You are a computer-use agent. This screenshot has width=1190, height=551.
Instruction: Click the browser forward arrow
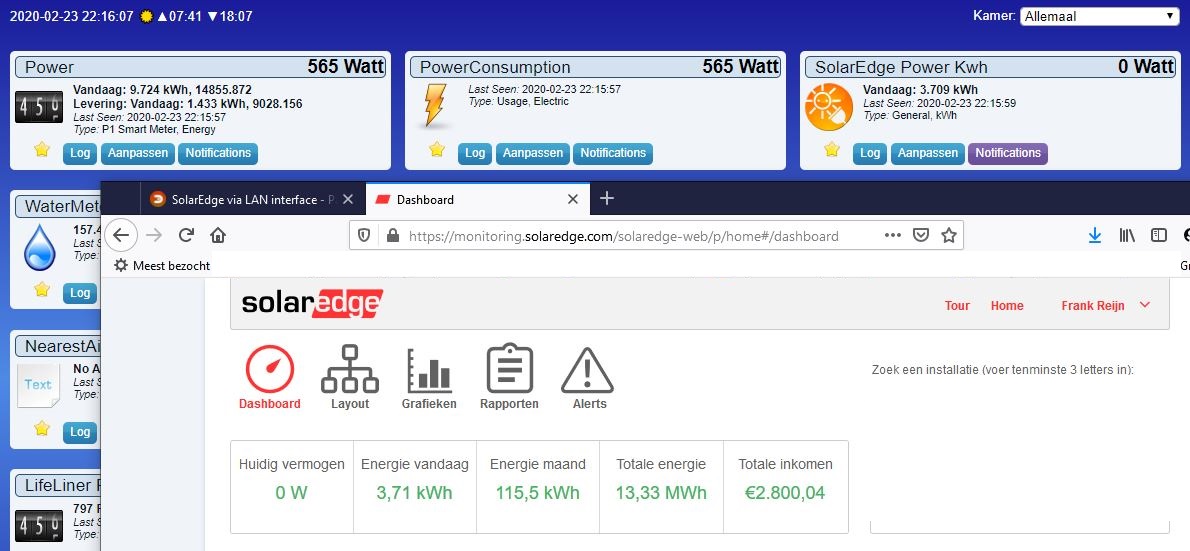(x=154, y=235)
